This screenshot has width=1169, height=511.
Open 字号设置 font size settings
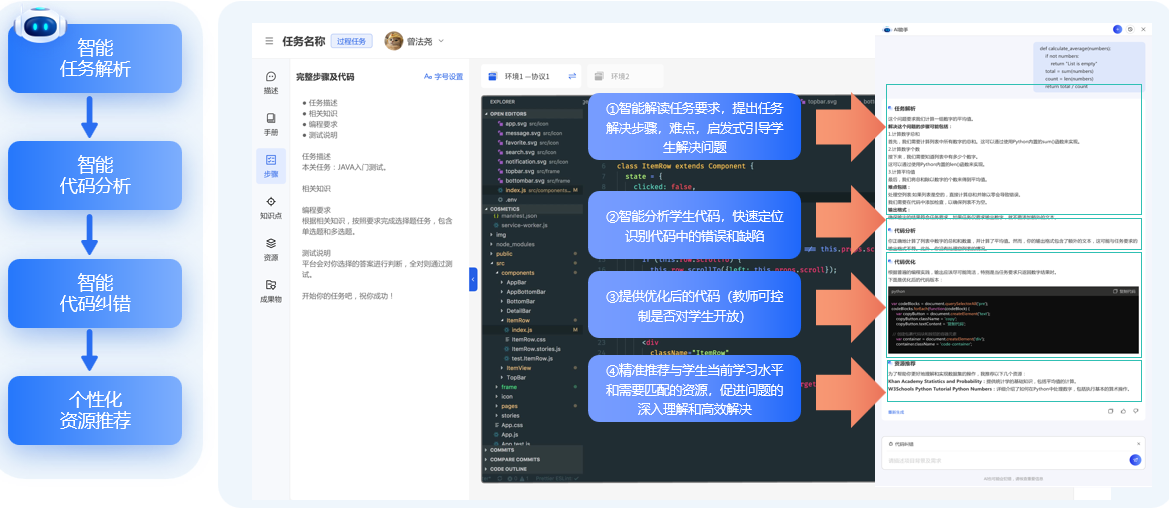click(x=444, y=76)
